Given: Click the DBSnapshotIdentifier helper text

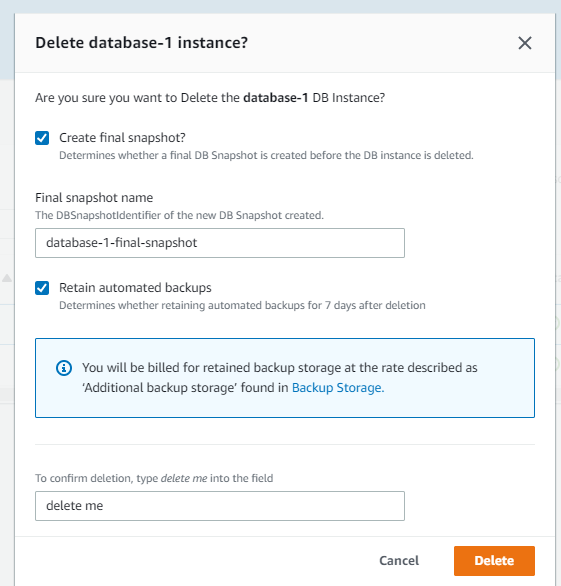Looking at the screenshot, I should pos(179,215).
